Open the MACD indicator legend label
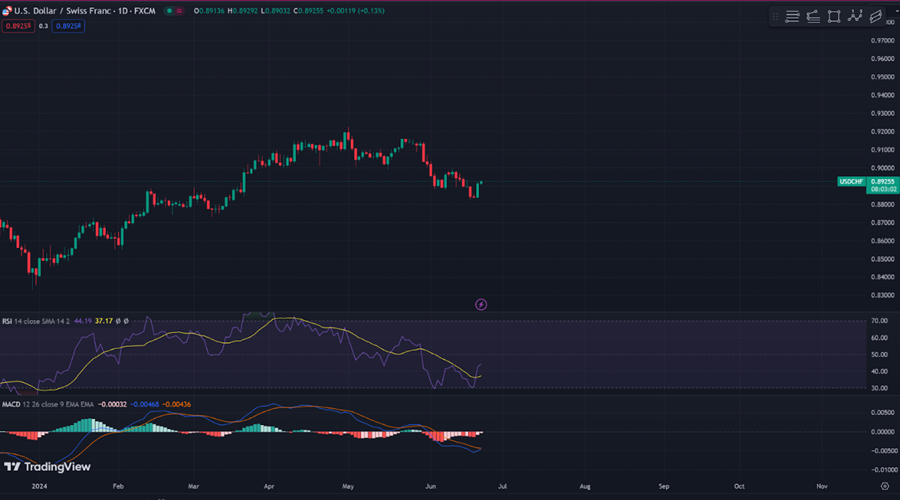Image resolution: width=900 pixels, height=500 pixels. point(14,403)
